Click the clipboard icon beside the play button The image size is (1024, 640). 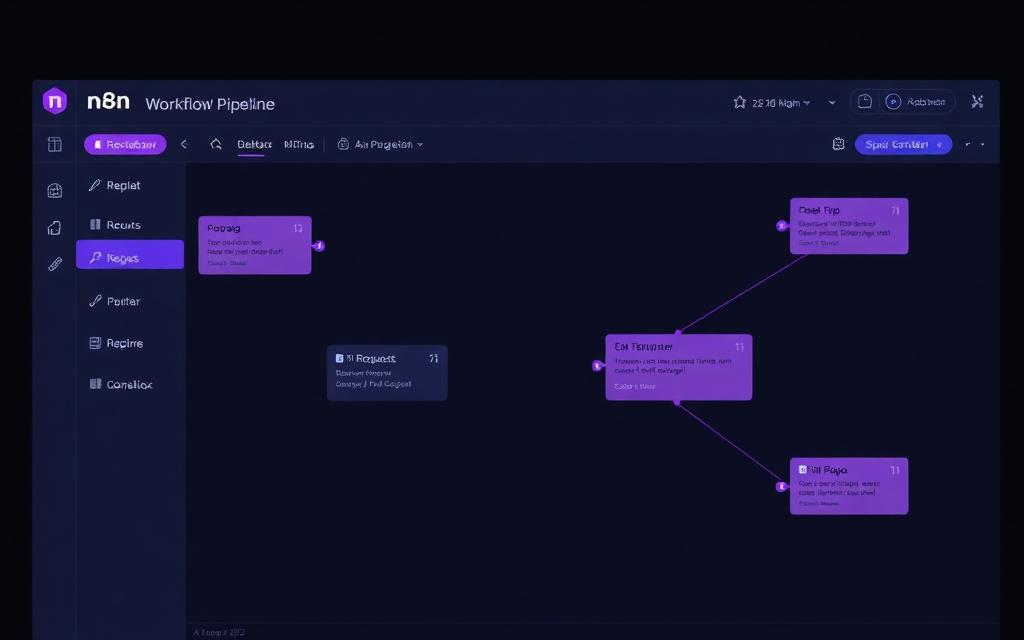click(865, 101)
